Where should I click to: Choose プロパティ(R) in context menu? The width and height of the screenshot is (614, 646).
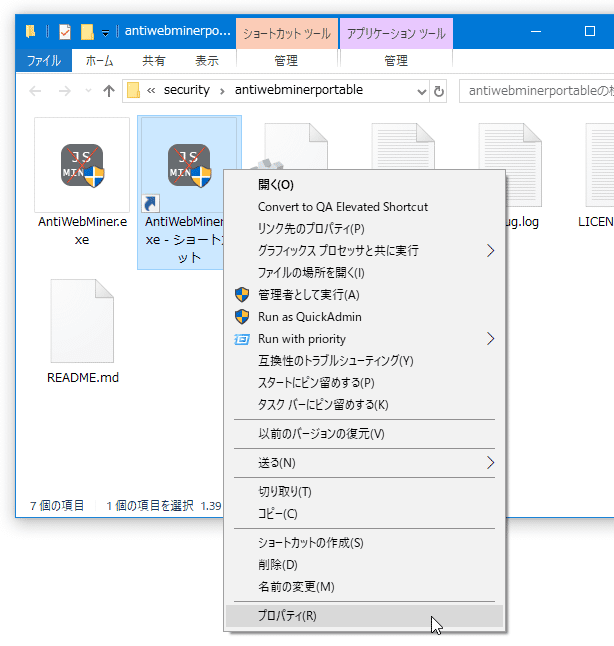[x=364, y=616]
